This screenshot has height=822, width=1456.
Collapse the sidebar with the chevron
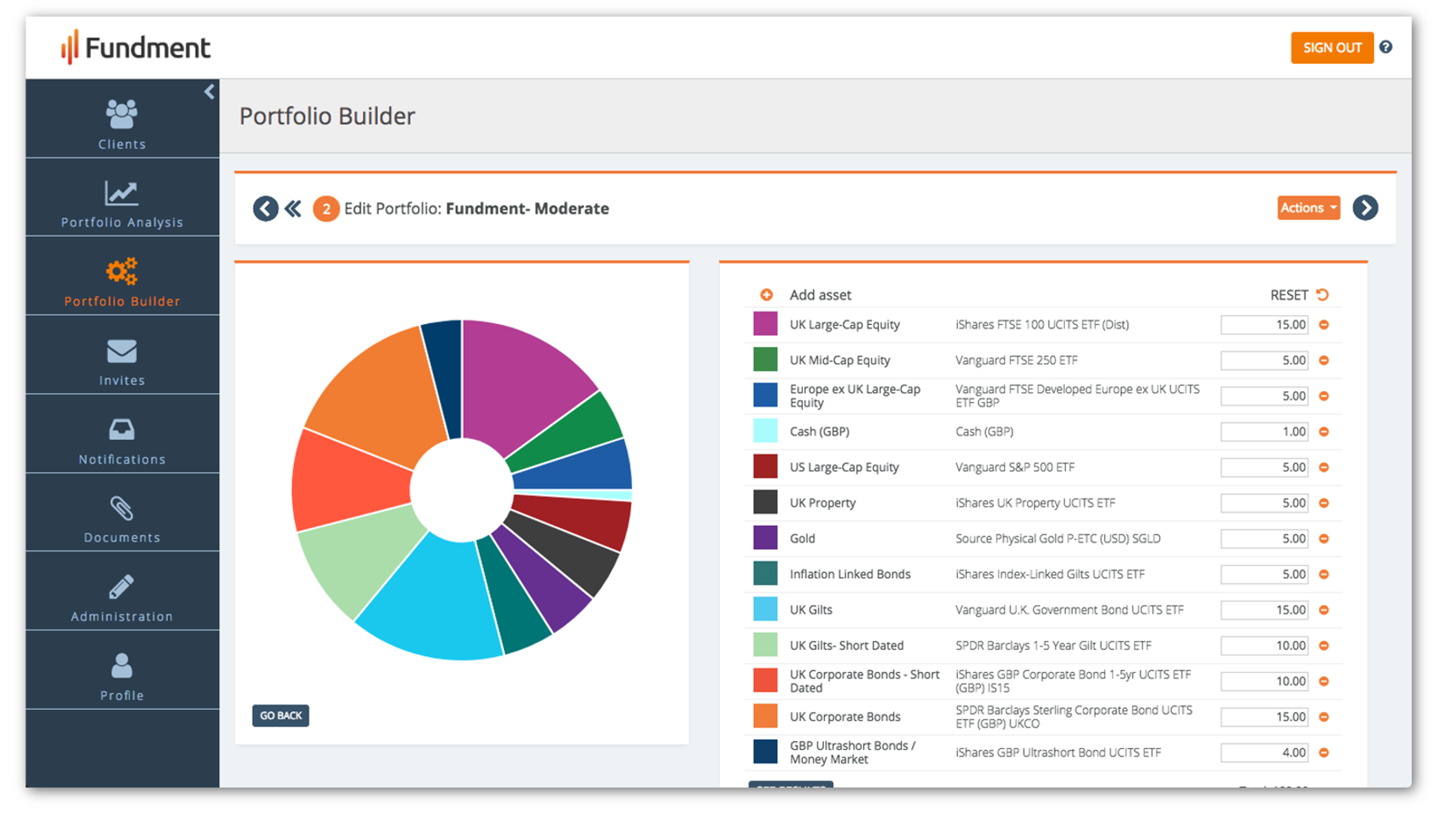209,92
